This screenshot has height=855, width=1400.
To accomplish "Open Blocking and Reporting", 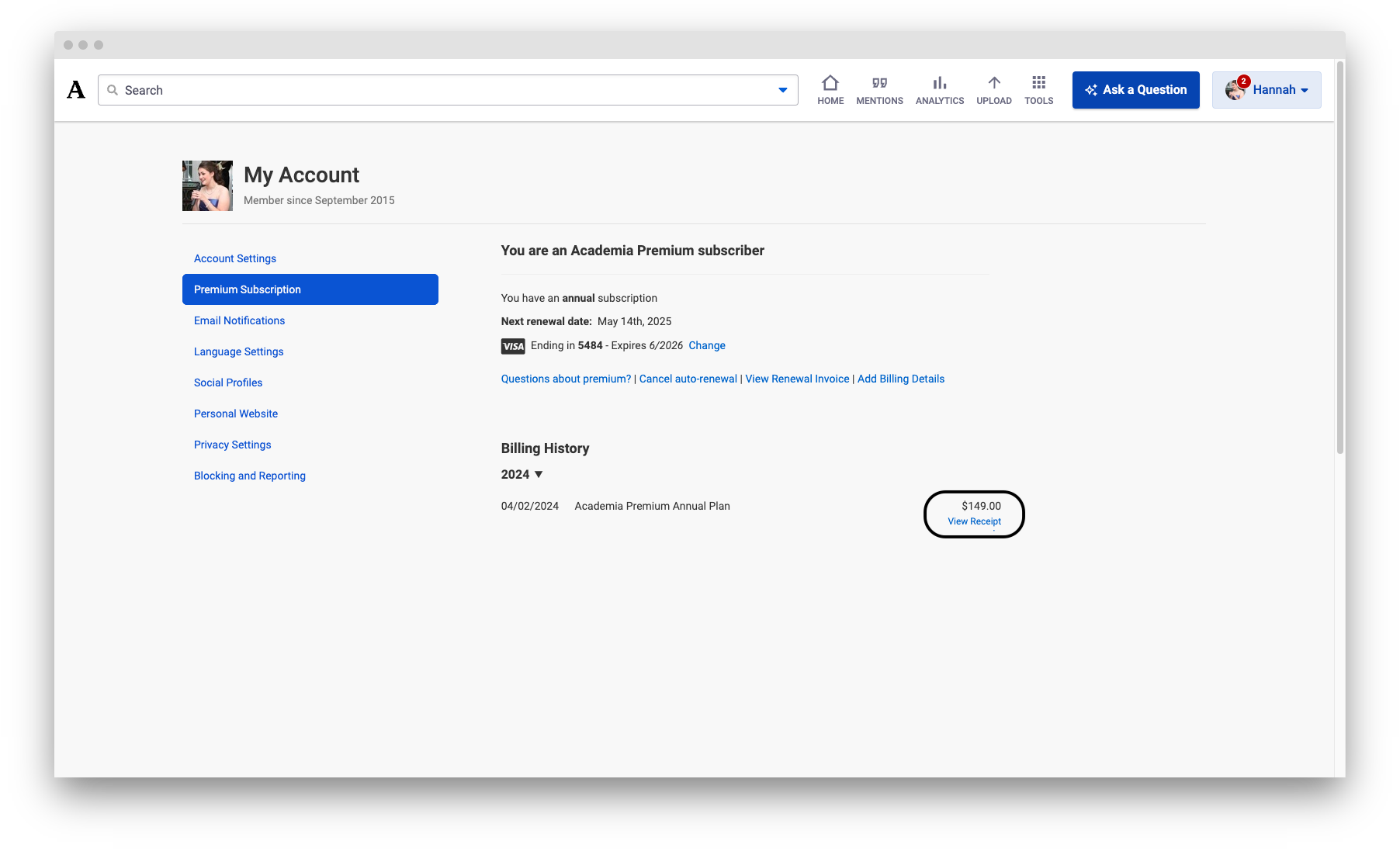I will tap(250, 476).
